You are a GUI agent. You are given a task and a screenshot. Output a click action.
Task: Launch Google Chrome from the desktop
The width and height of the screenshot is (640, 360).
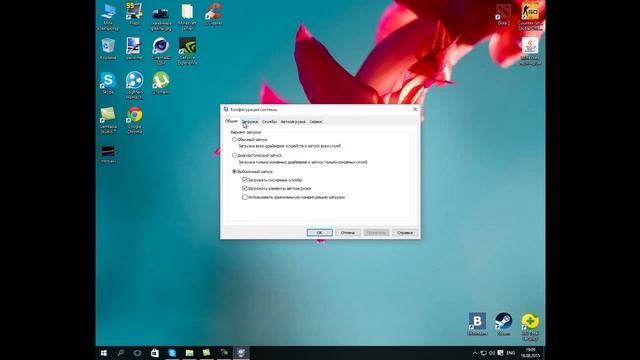point(134,120)
